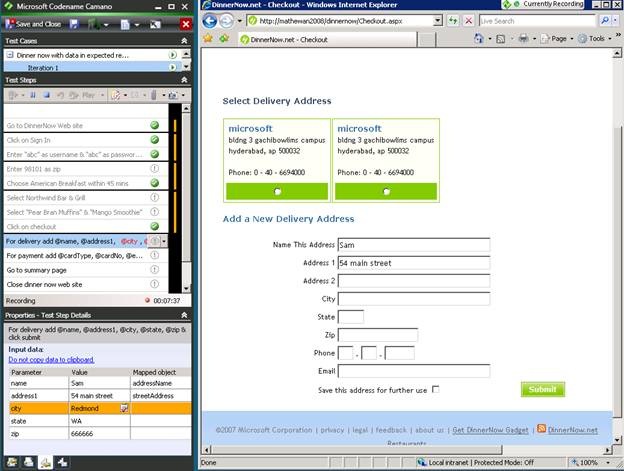Click pending status icon for 'Go to summary page'

coord(155,270)
